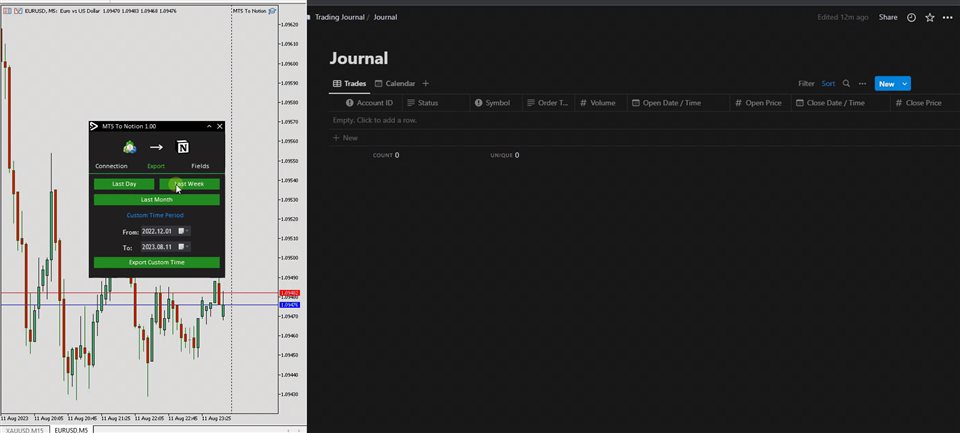Open database view options three dots

point(862,83)
